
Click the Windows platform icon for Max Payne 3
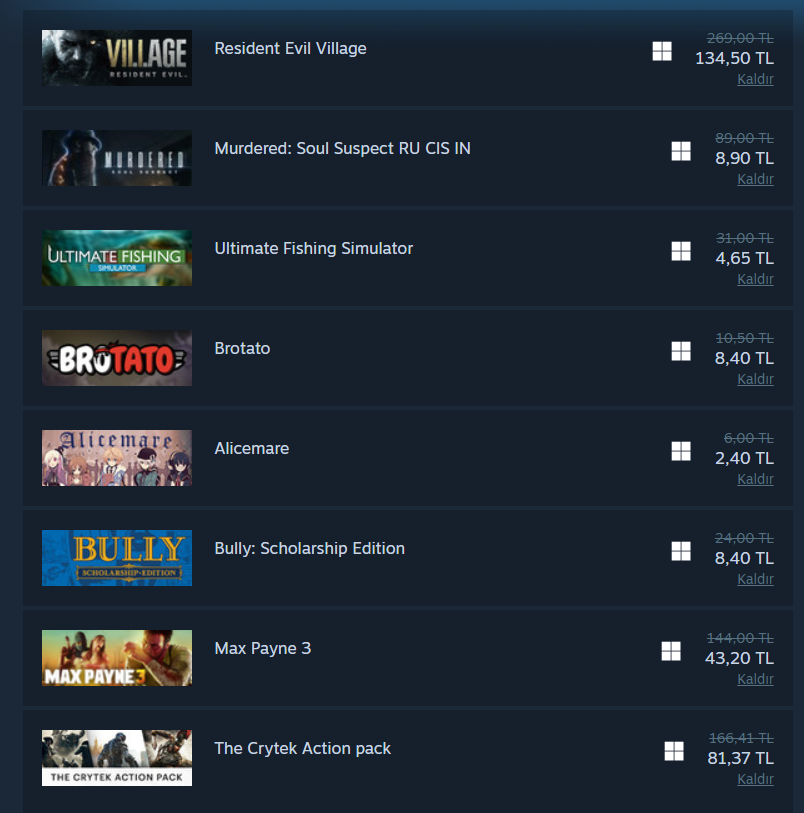(671, 652)
